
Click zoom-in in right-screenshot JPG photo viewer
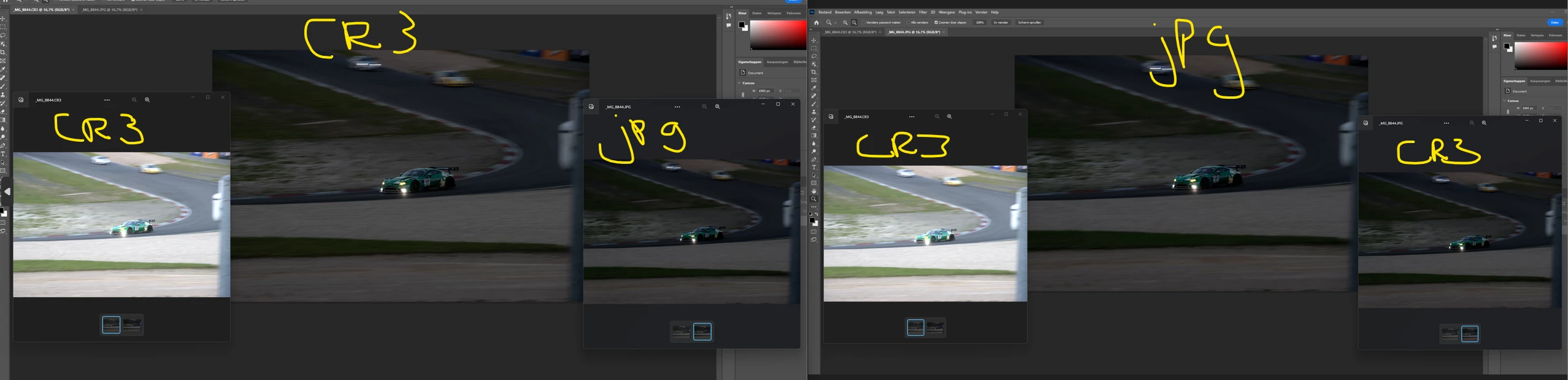coord(1484,123)
